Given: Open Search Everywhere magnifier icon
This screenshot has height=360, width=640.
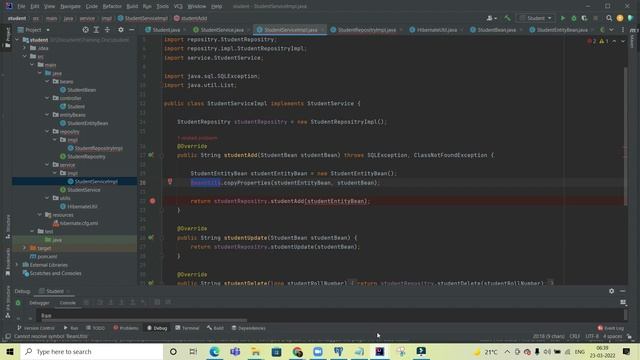Looking at the screenshot, I should [609, 18].
